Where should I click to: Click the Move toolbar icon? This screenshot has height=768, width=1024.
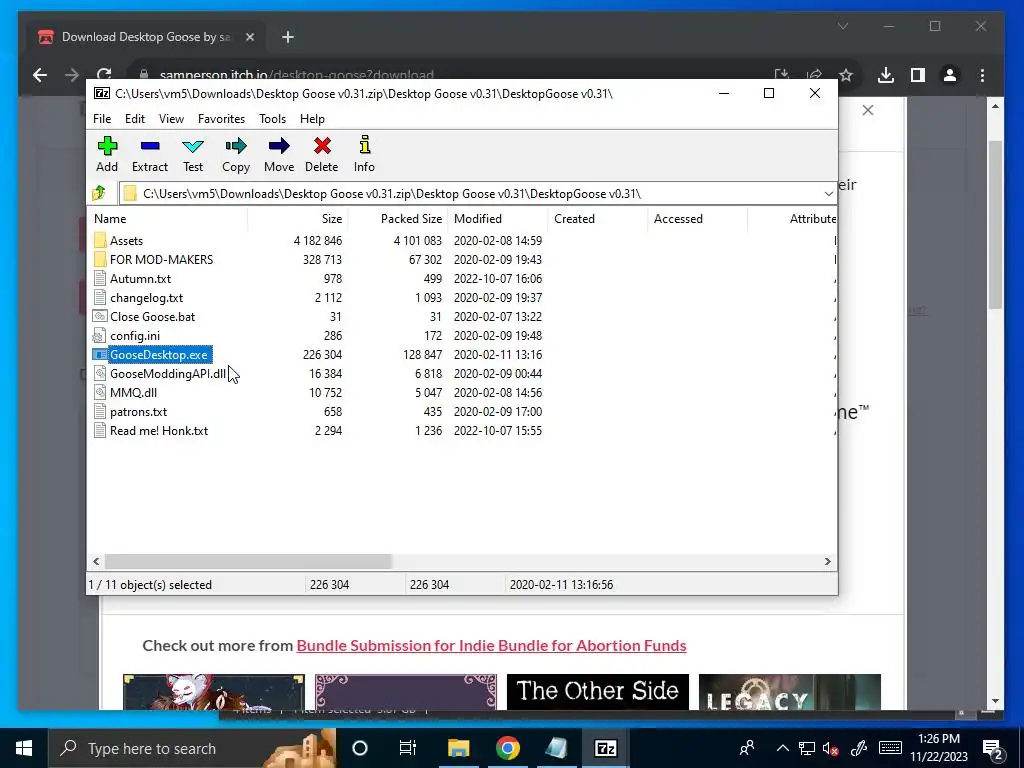click(279, 146)
